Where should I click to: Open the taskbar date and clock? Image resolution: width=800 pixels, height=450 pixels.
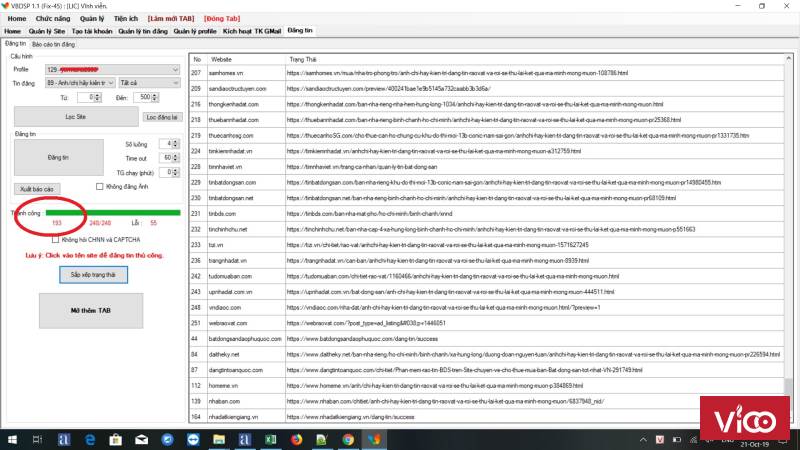[x=754, y=444]
